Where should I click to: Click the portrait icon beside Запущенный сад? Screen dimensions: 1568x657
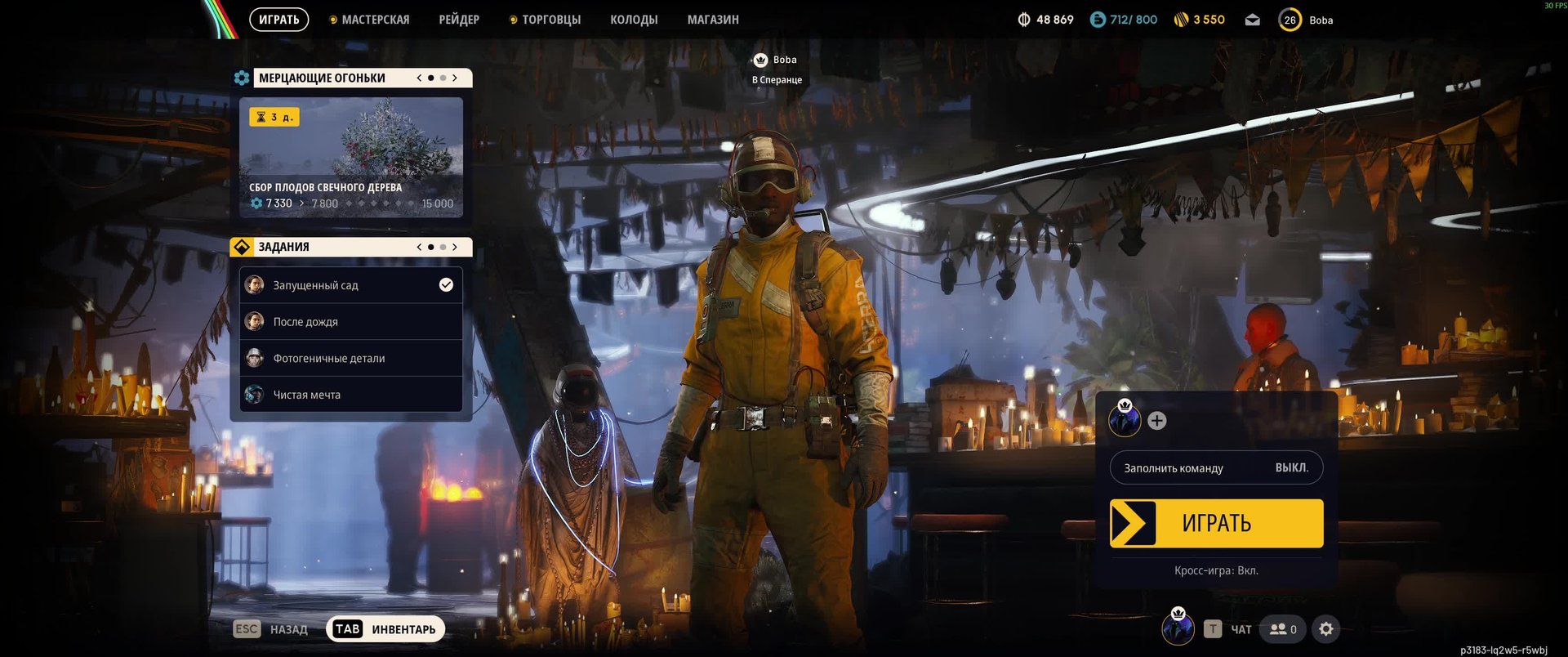254,284
